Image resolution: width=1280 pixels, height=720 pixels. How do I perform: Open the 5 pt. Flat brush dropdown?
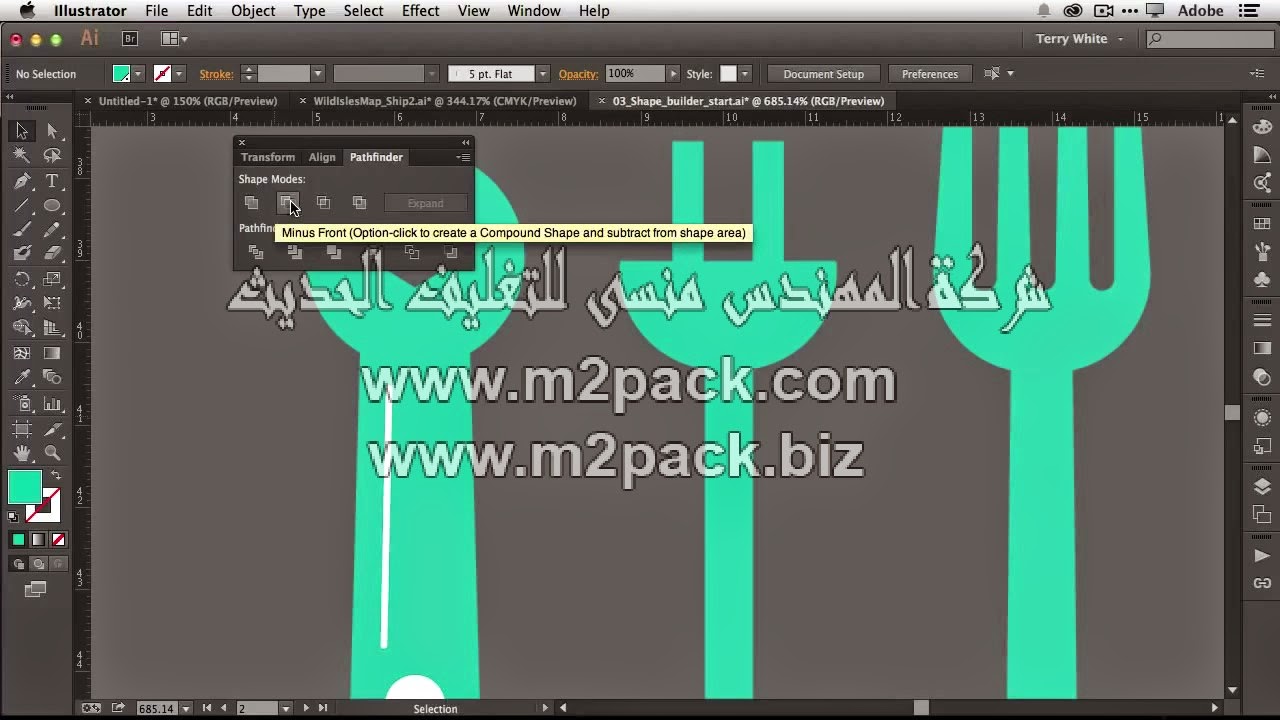tap(543, 74)
